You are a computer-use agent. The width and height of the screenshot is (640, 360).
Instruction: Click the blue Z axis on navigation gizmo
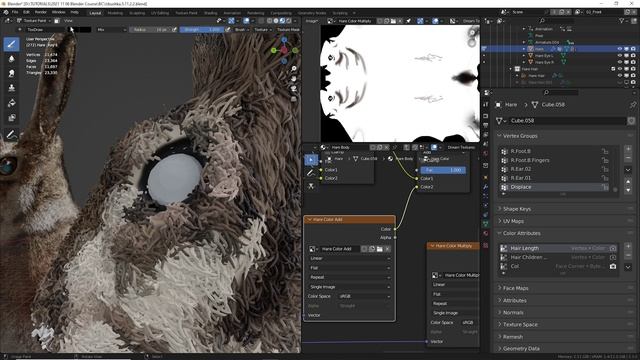pyautogui.click(x=284, y=40)
